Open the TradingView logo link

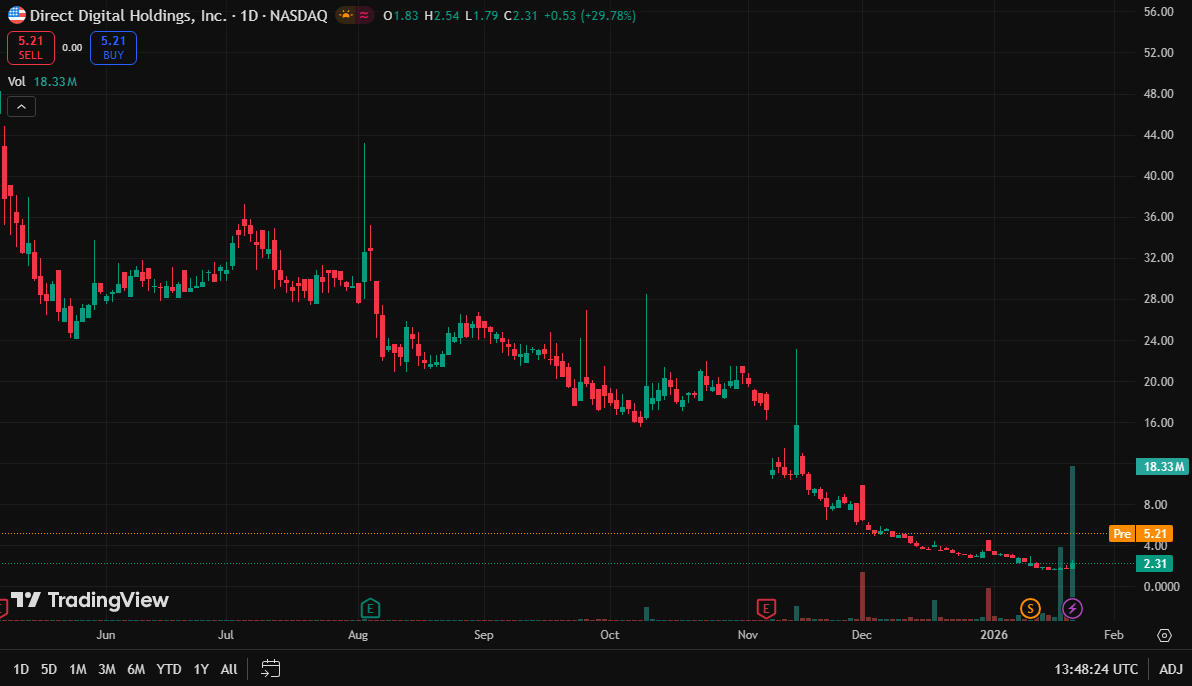tap(90, 600)
